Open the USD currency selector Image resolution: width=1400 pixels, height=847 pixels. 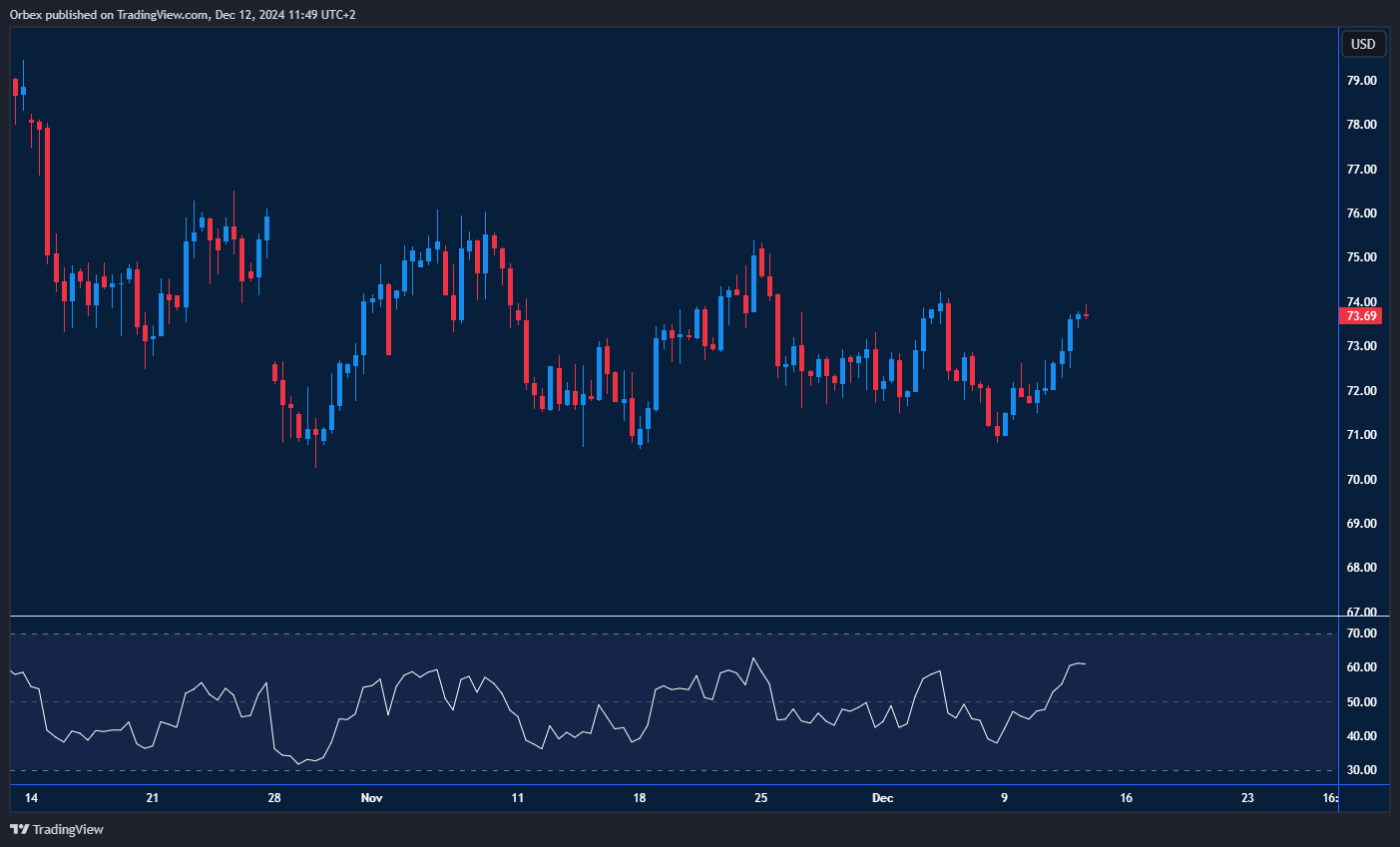tap(1363, 44)
